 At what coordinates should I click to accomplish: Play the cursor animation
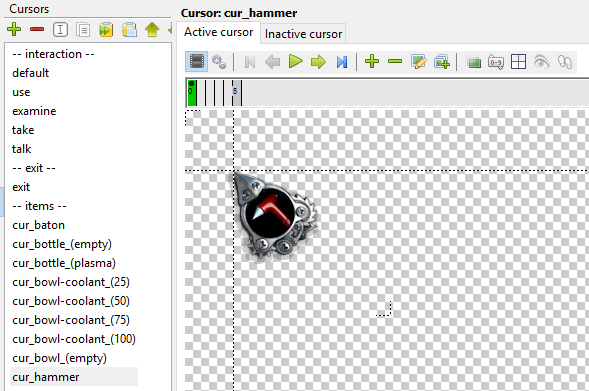click(296, 61)
